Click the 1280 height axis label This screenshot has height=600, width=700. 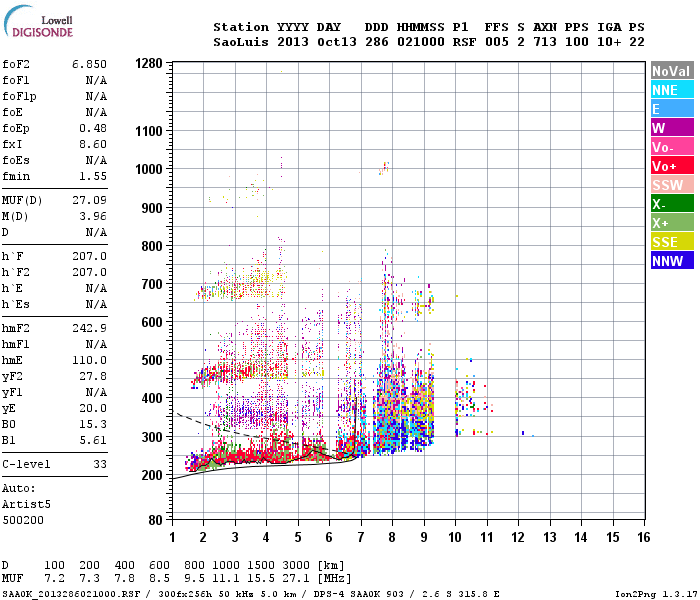(x=149, y=63)
